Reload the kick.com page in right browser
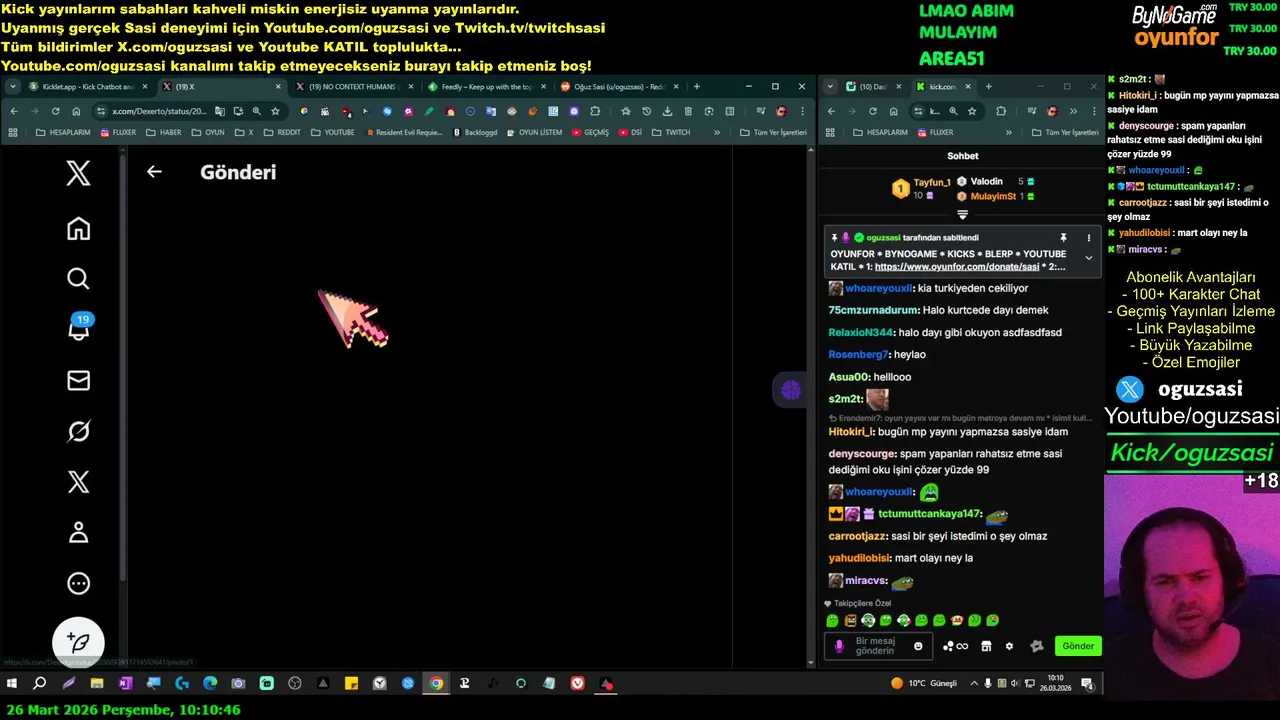Screen dimensions: 1280x720 [x=872, y=111]
